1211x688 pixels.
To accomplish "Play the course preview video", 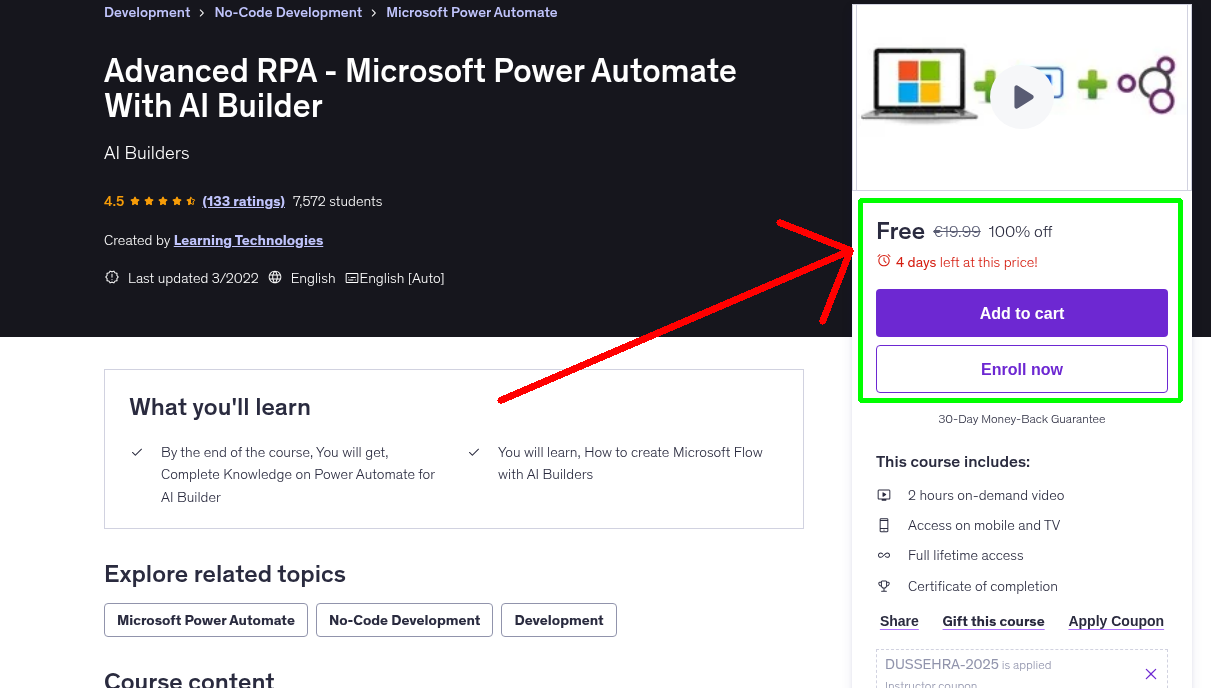I will click(x=1022, y=97).
